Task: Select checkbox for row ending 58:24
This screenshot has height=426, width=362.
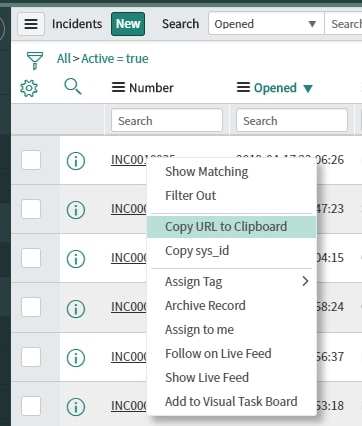Action: point(31,307)
